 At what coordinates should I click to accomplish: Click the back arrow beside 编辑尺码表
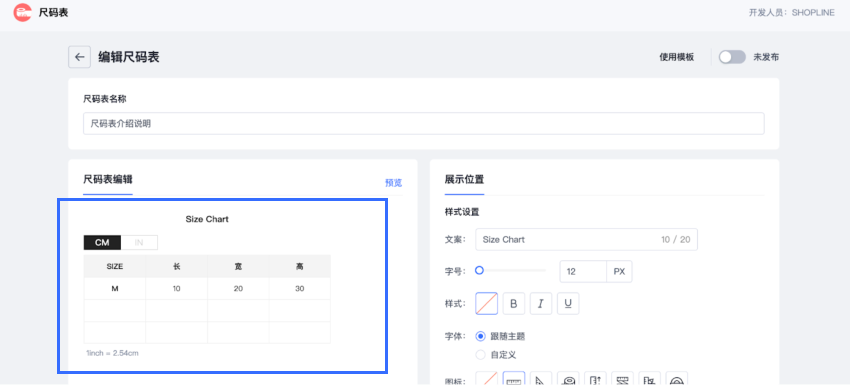(x=79, y=57)
